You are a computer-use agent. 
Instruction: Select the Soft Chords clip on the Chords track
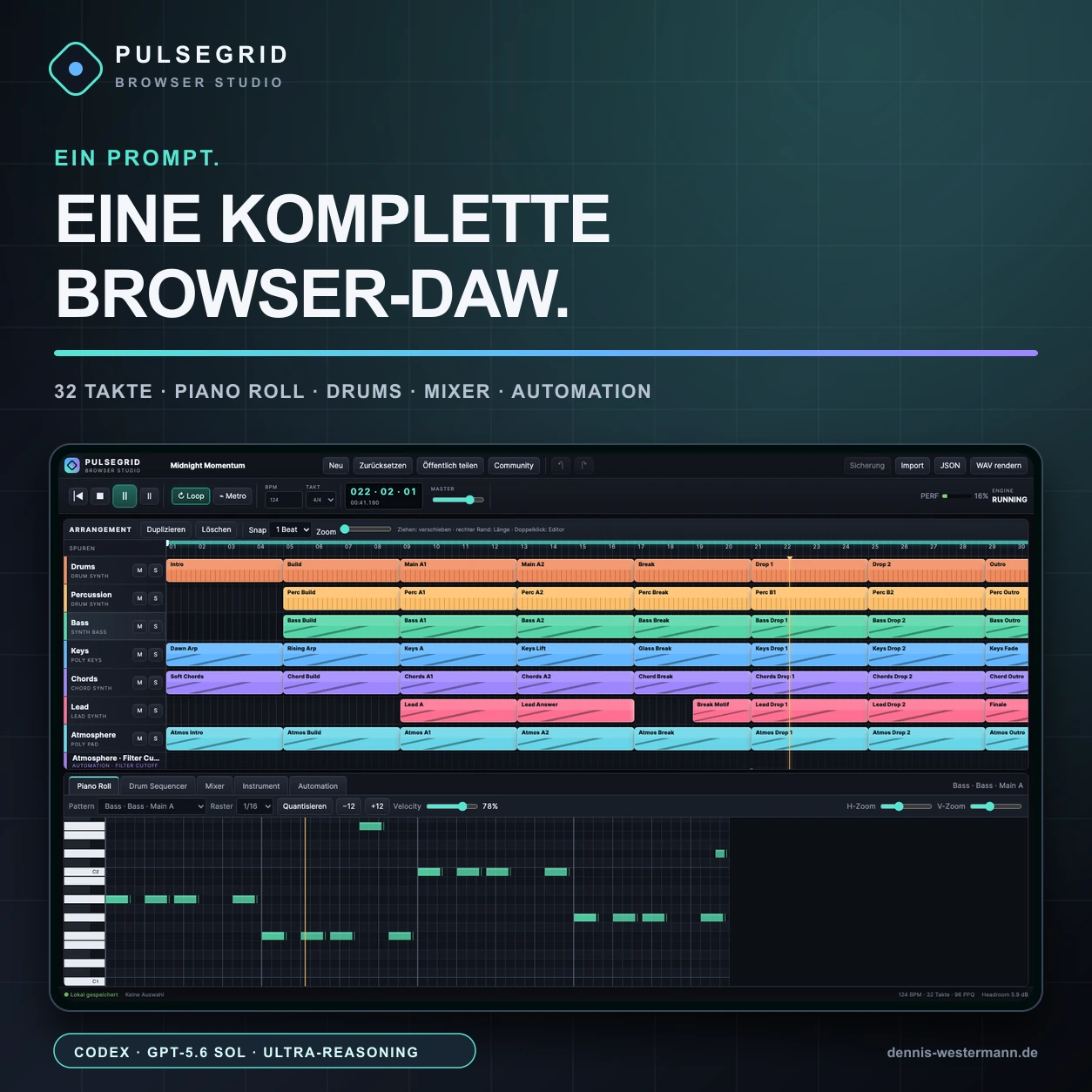click(225, 682)
